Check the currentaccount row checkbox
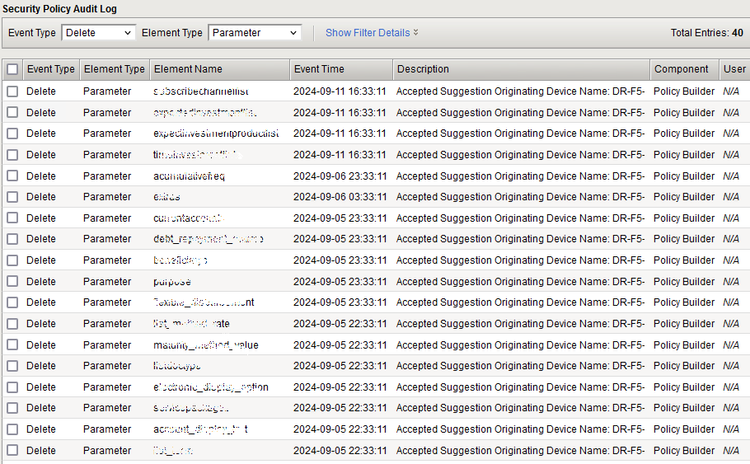 [12, 218]
